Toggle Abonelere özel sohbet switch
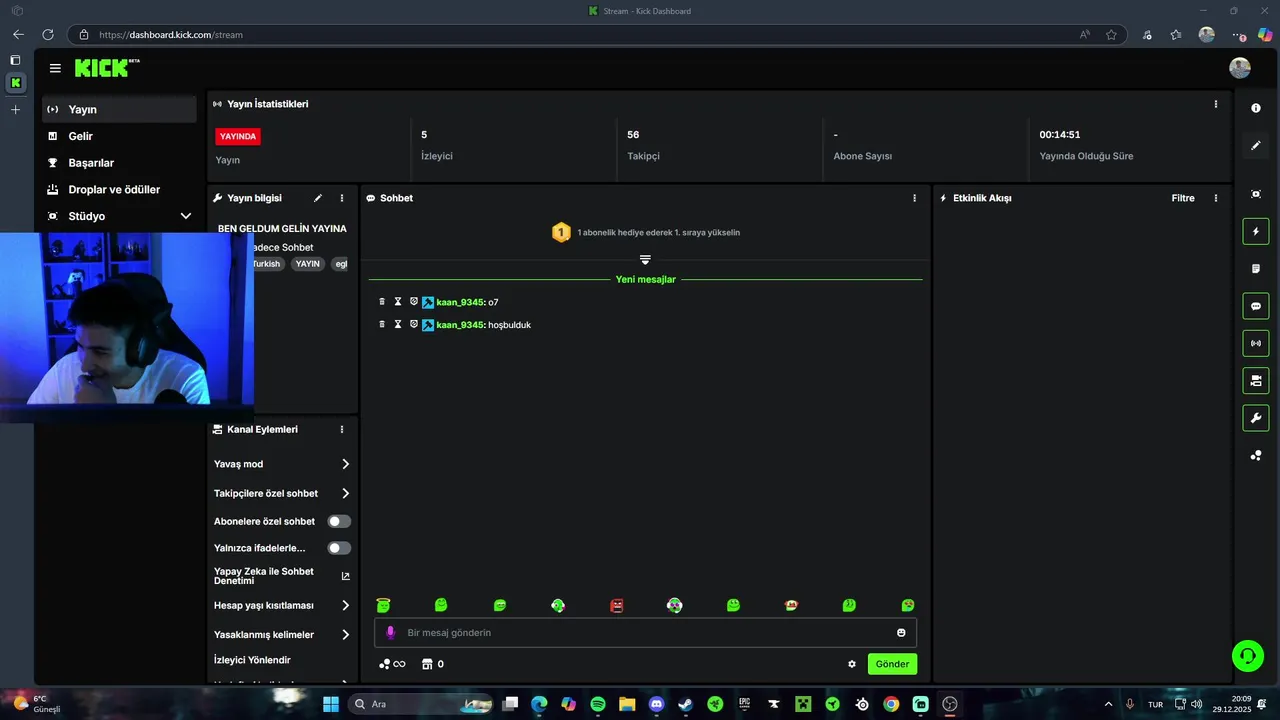This screenshot has height=720, width=1280. (339, 521)
